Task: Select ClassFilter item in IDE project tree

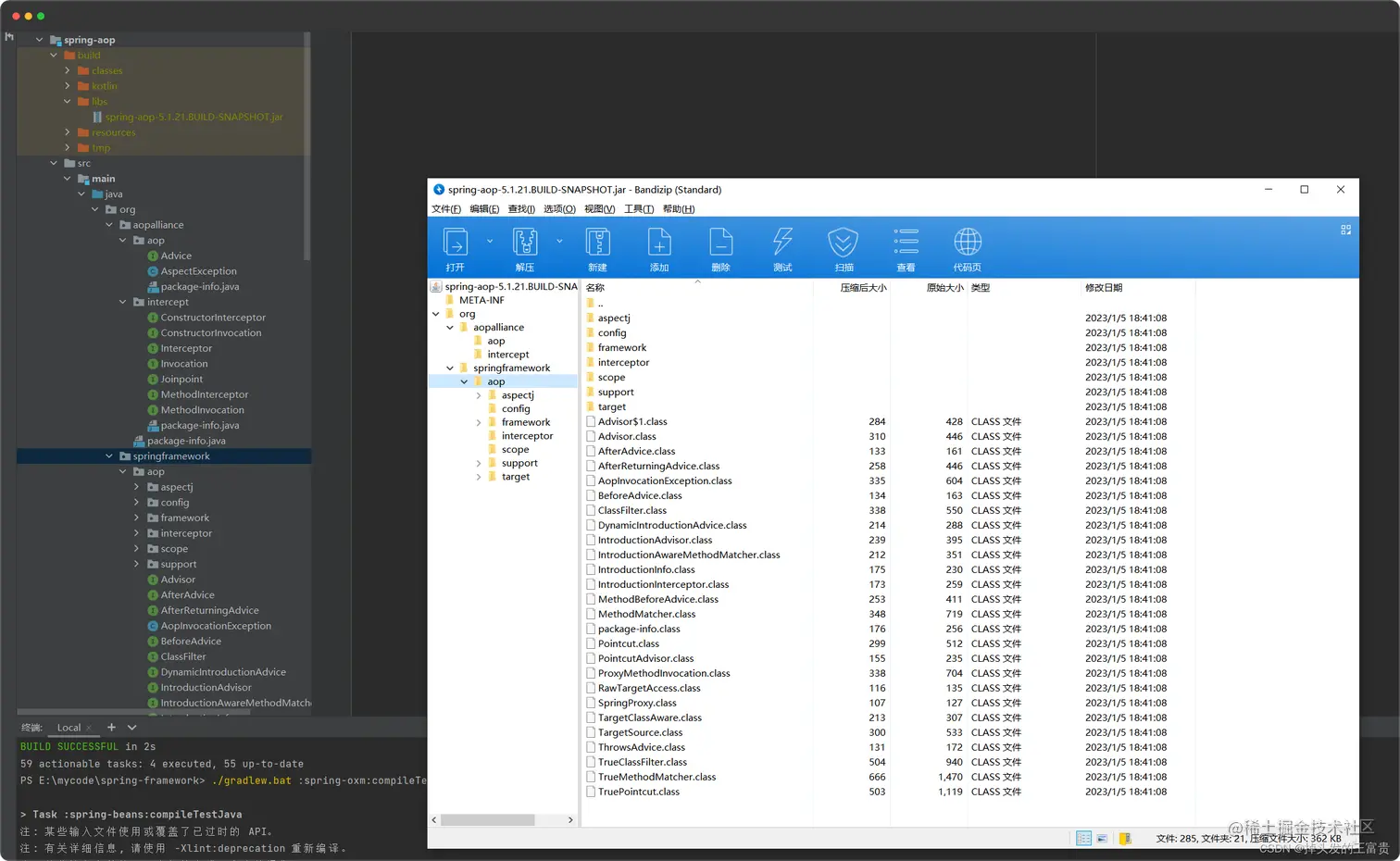Action: click(183, 656)
